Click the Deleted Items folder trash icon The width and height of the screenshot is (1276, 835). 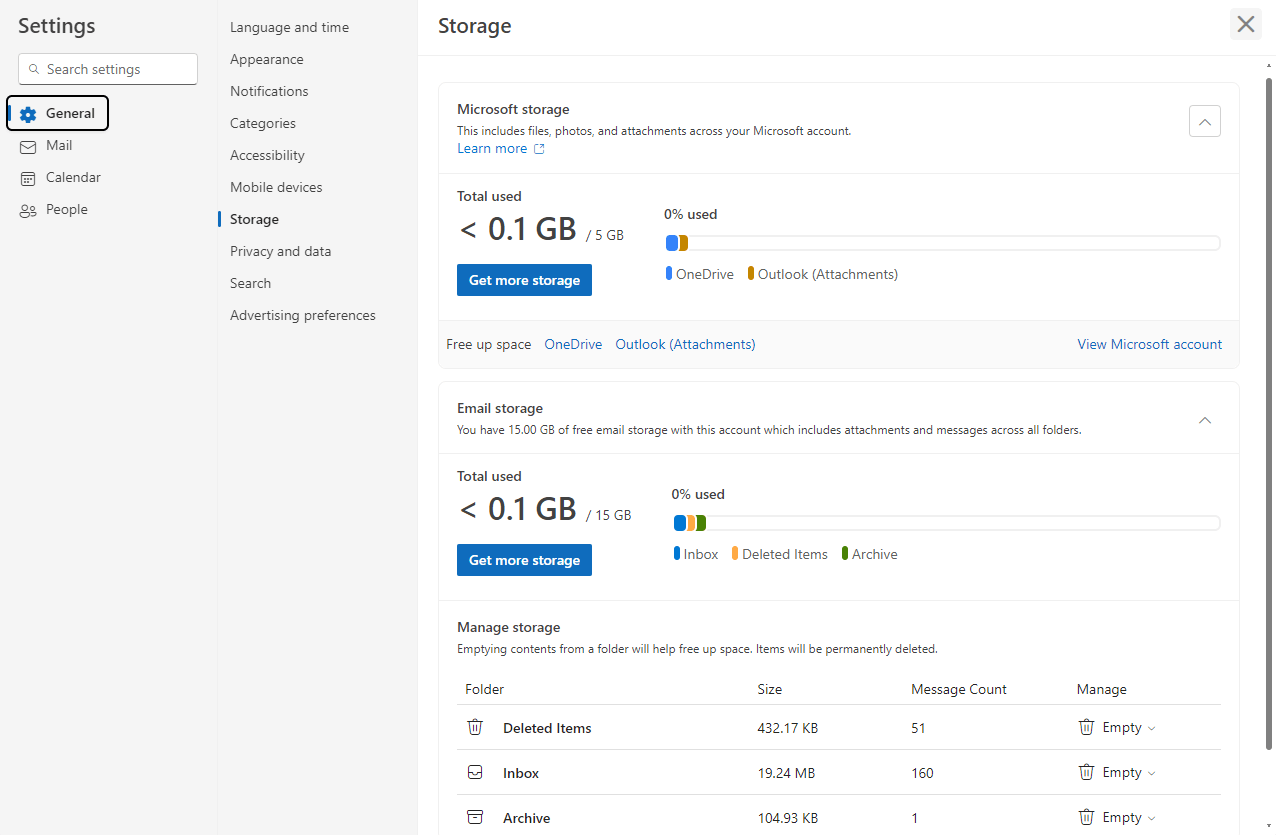pos(475,727)
